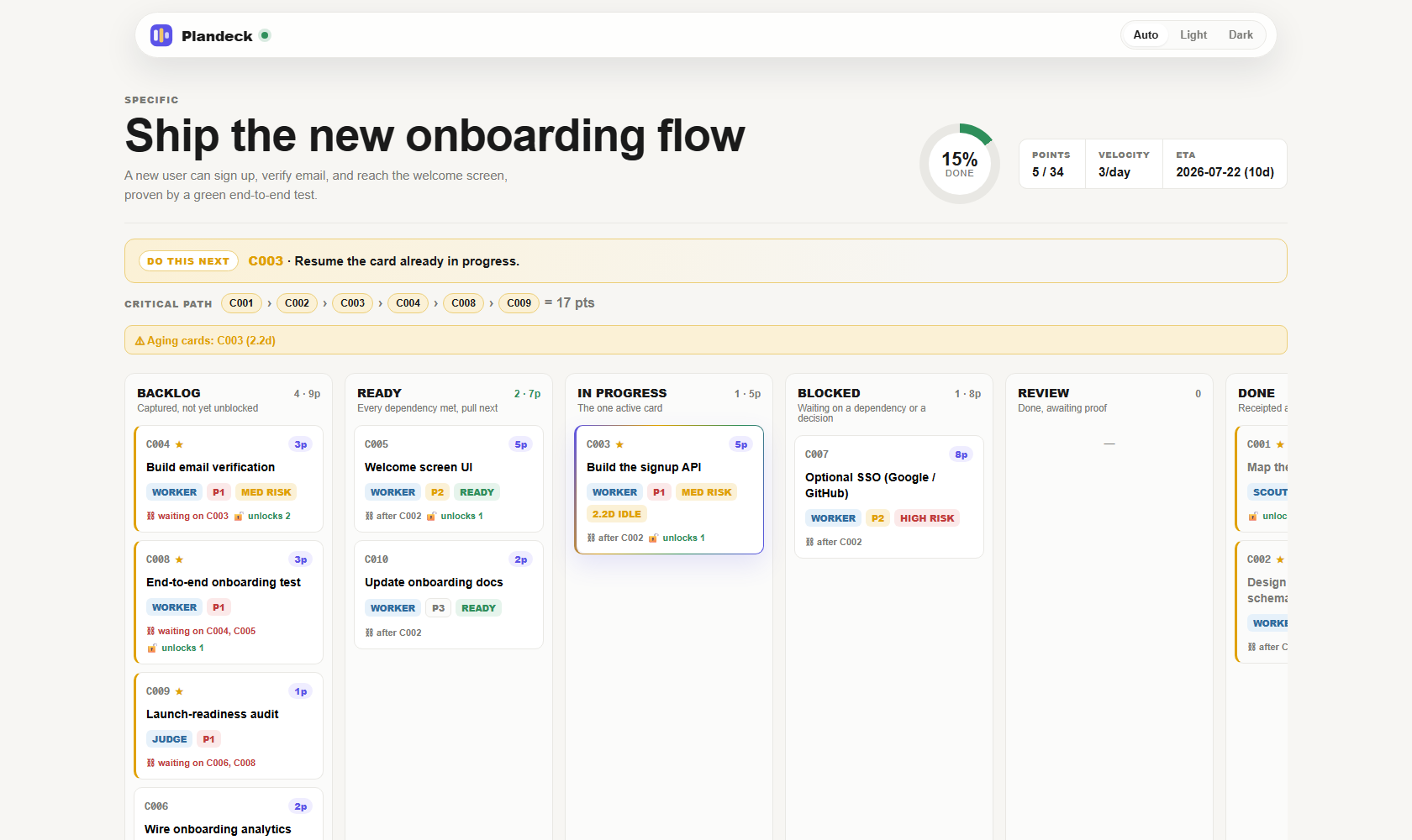Click the 15% done progress ring
1412x840 pixels.
pyautogui.click(x=960, y=164)
